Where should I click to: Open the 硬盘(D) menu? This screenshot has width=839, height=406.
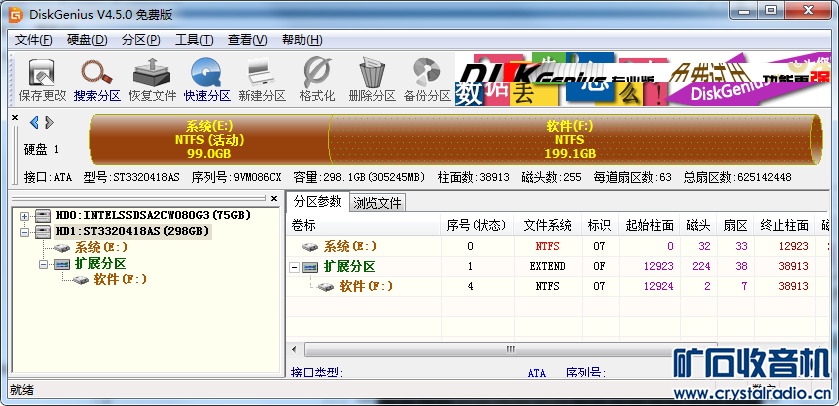(87, 40)
